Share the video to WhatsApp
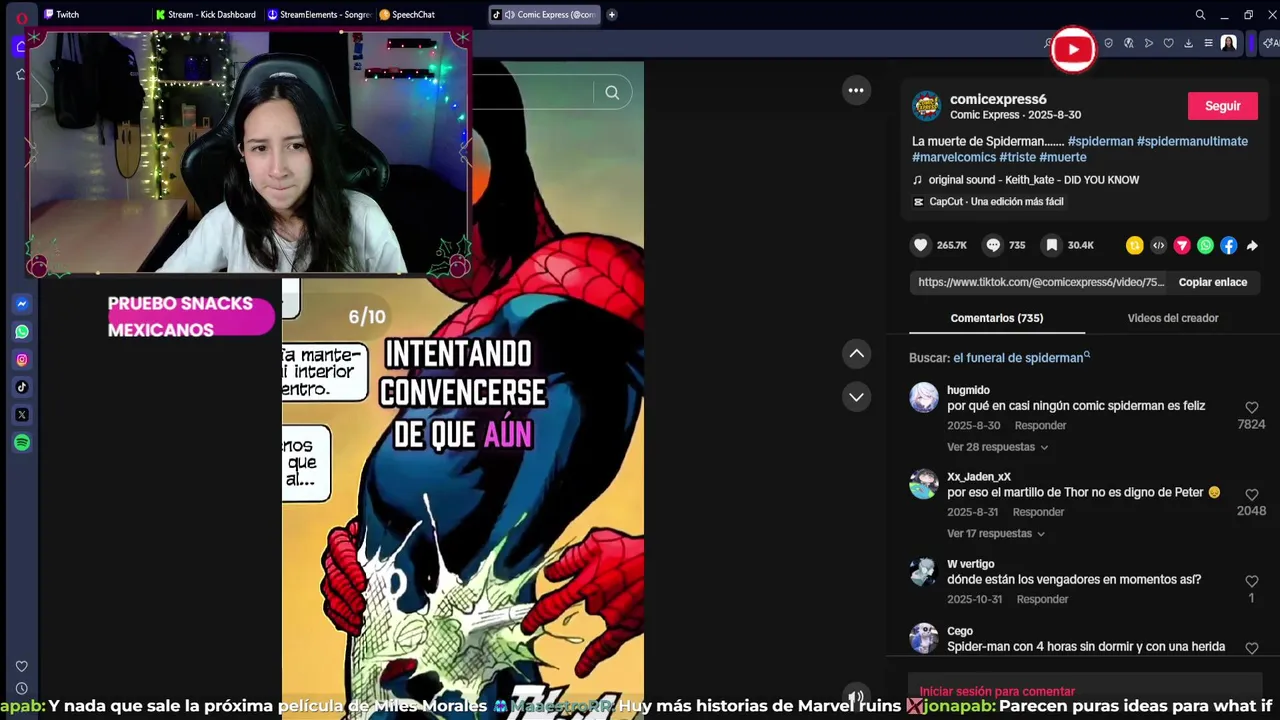The image size is (1280, 720). tap(1205, 245)
